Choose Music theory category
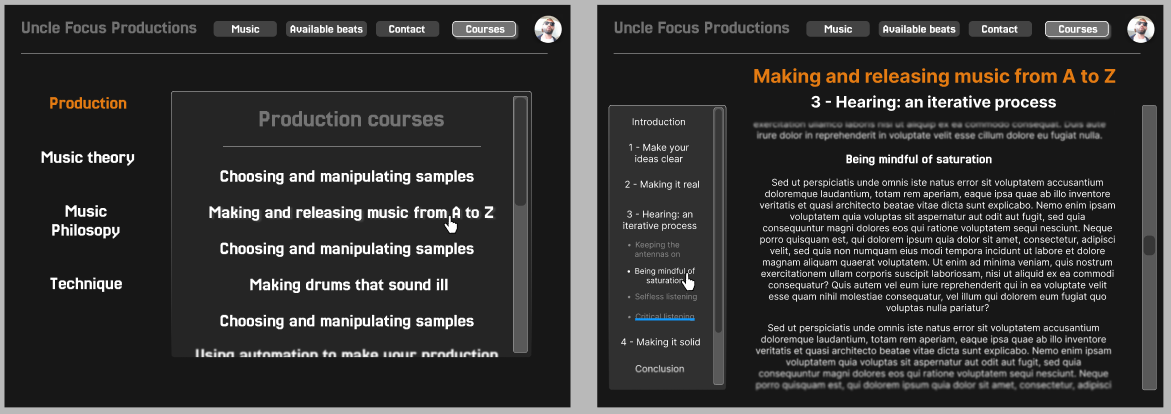 (87, 158)
